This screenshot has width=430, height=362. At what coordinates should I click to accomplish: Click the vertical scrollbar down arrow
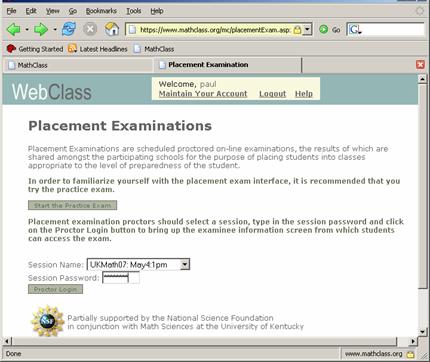[x=422, y=332]
